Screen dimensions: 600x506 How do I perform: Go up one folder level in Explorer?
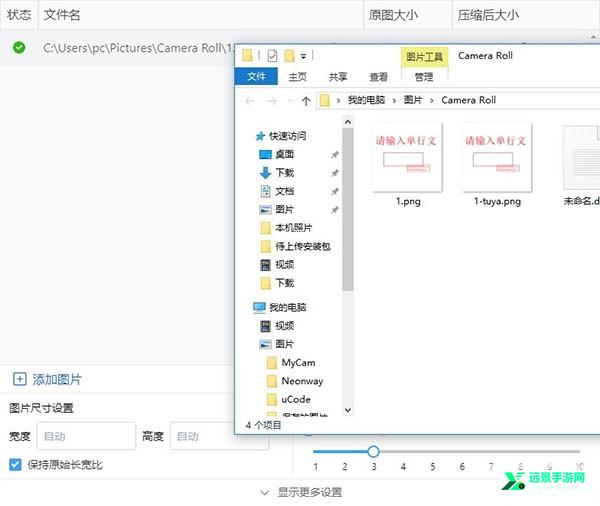(306, 101)
